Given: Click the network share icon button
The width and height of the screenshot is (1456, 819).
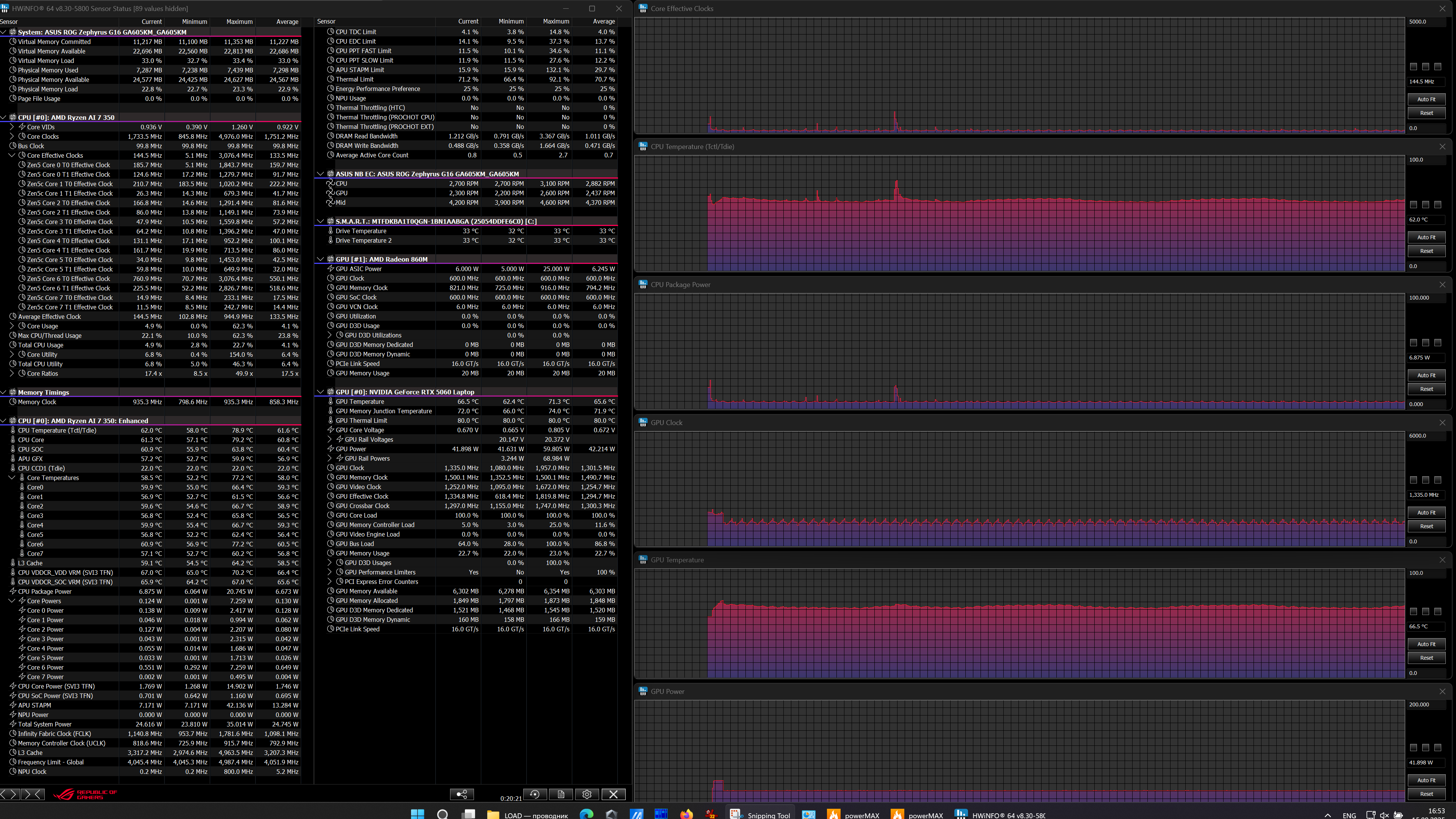Looking at the screenshot, I should click(x=461, y=794).
